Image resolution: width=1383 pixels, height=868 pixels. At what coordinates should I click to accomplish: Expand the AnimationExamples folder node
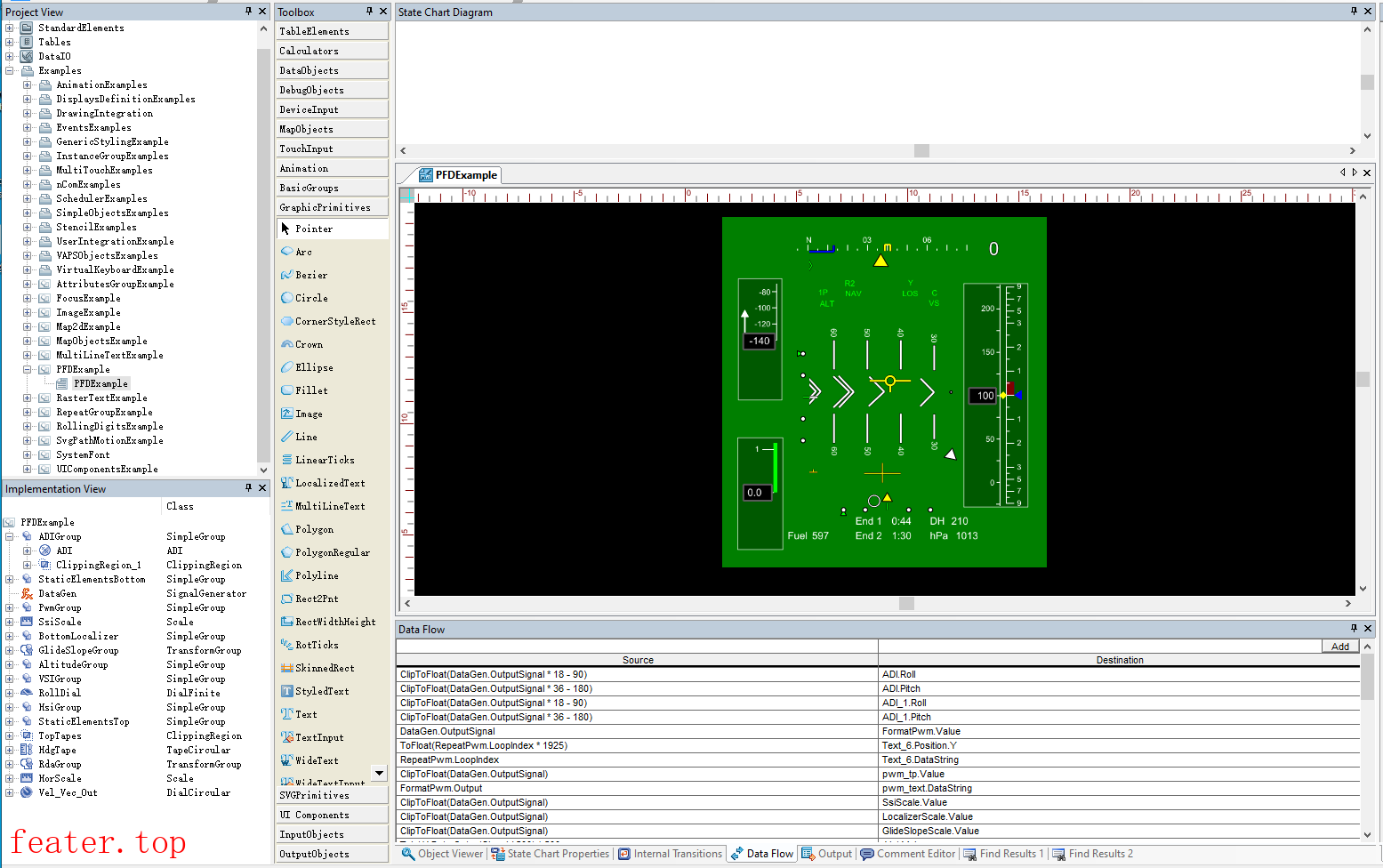click(28, 84)
